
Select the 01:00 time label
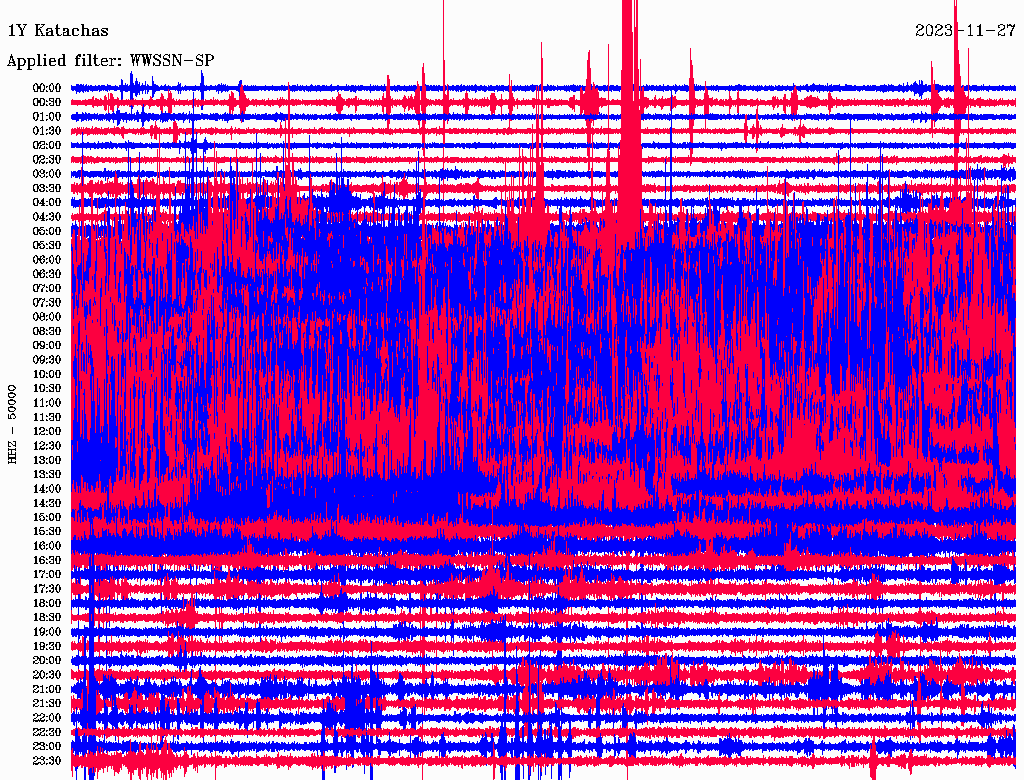47,117
